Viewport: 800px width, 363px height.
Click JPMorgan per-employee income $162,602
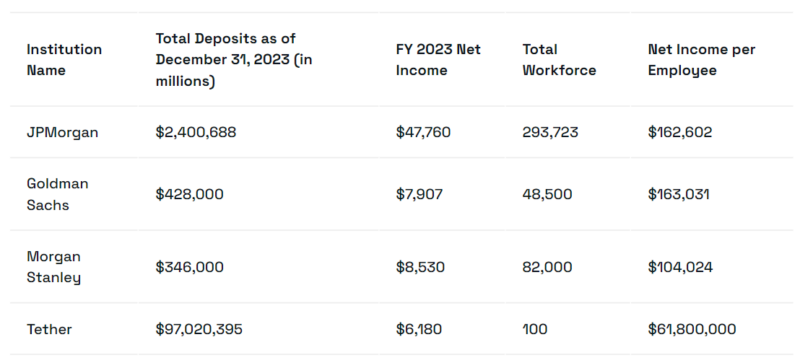680,133
